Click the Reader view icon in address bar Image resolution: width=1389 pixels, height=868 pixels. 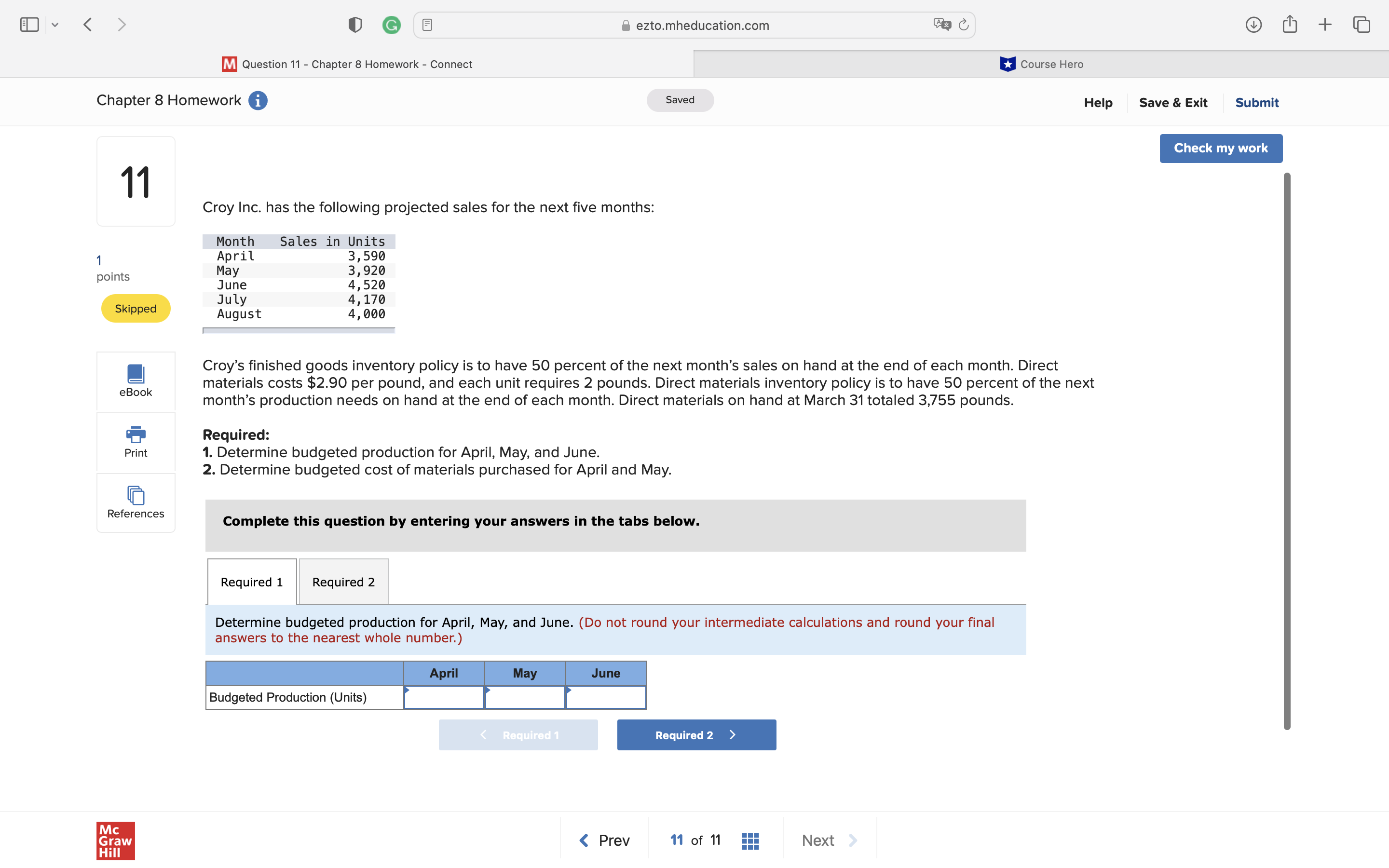click(427, 25)
